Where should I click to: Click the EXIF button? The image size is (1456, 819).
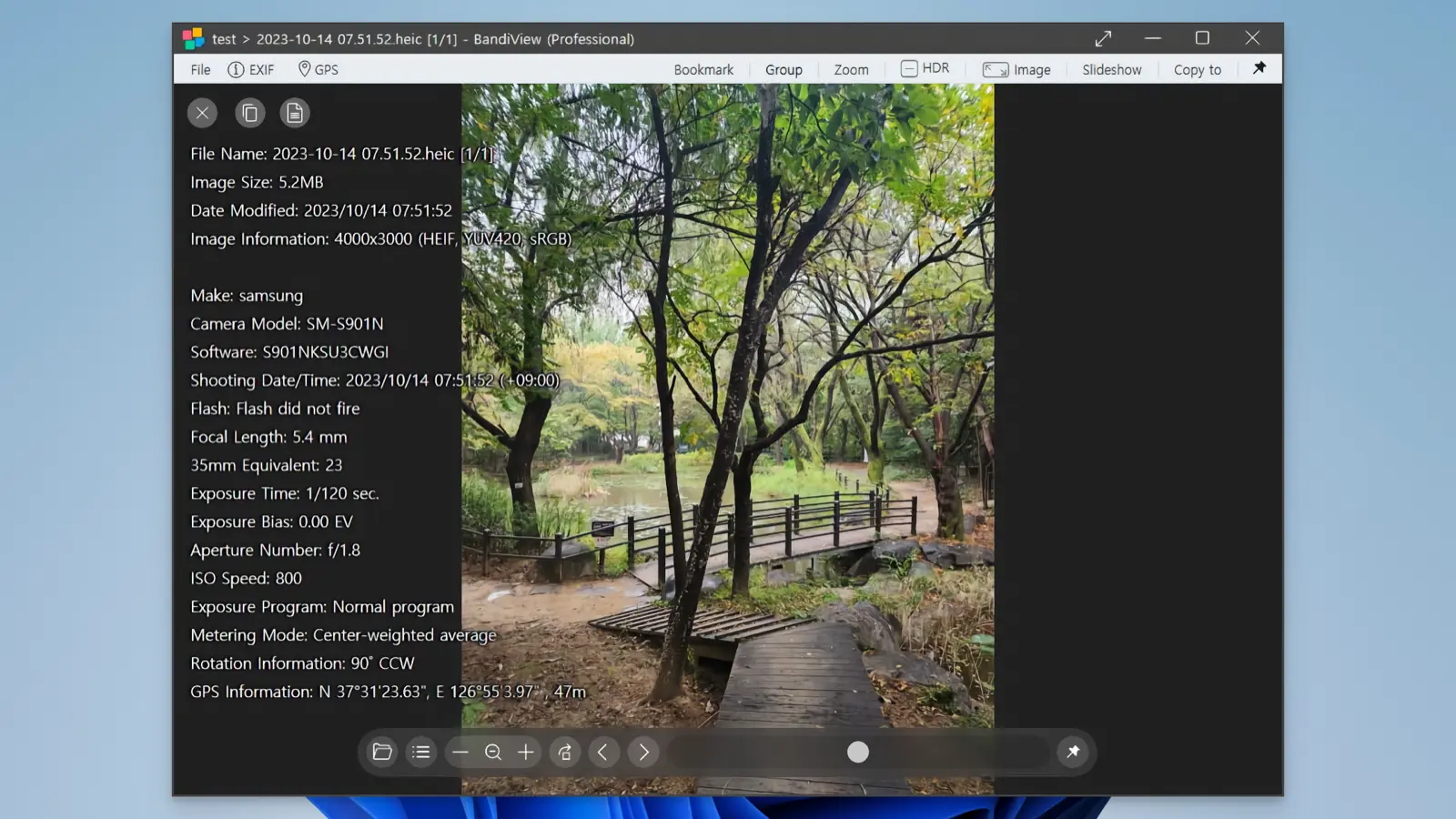(251, 70)
